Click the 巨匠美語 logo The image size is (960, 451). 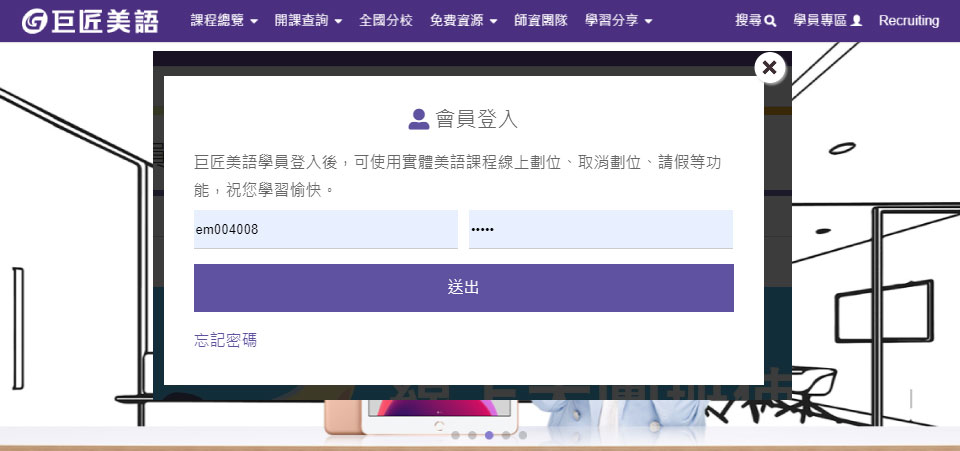click(x=90, y=21)
